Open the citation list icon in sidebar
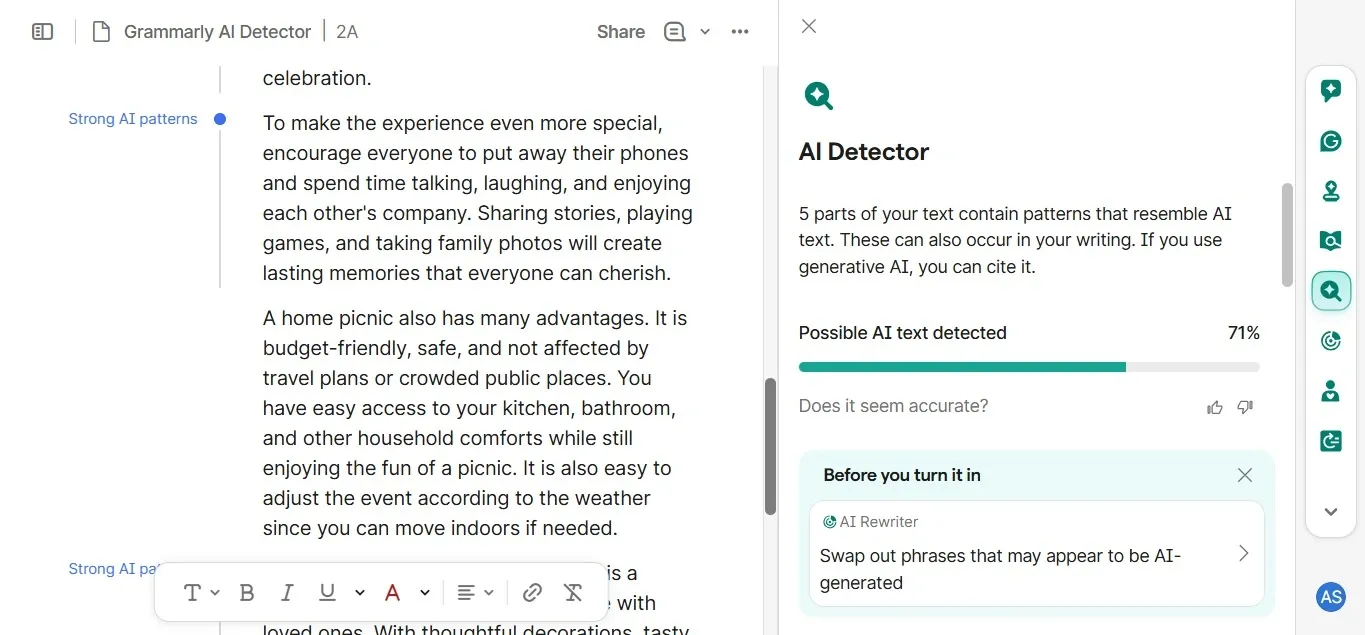Screen dimensions: 1365x635 pyautogui.click(x=1331, y=441)
